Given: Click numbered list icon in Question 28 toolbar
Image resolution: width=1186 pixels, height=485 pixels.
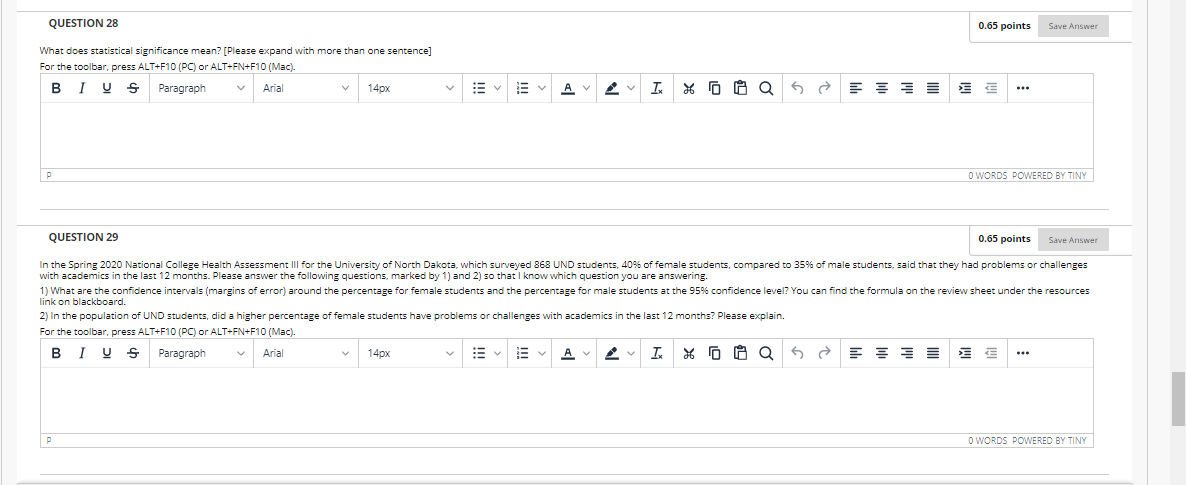Looking at the screenshot, I should [521, 89].
